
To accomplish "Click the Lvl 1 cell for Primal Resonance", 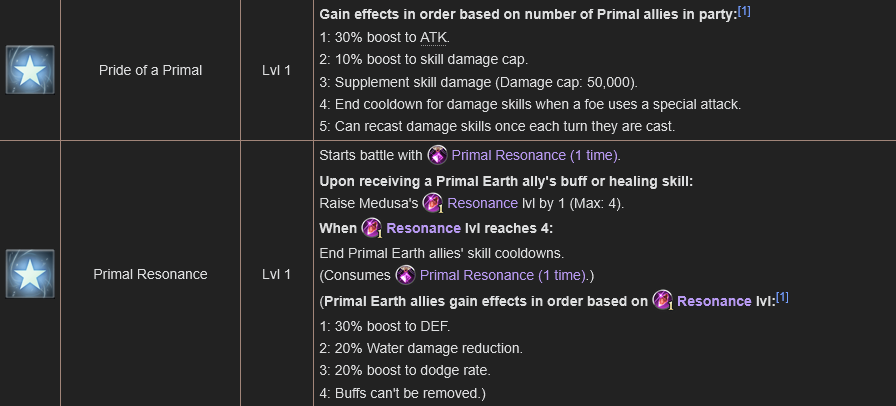I will 277,274.
